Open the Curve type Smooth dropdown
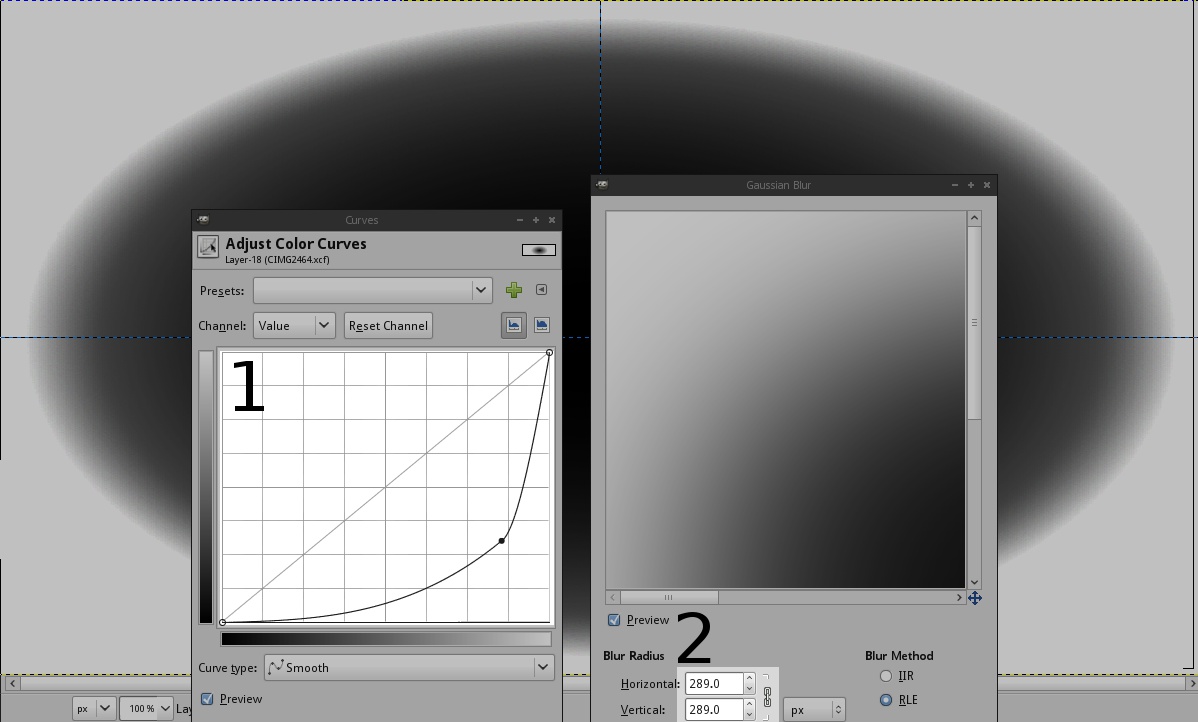Viewport: 1198px width, 722px height. click(x=408, y=667)
